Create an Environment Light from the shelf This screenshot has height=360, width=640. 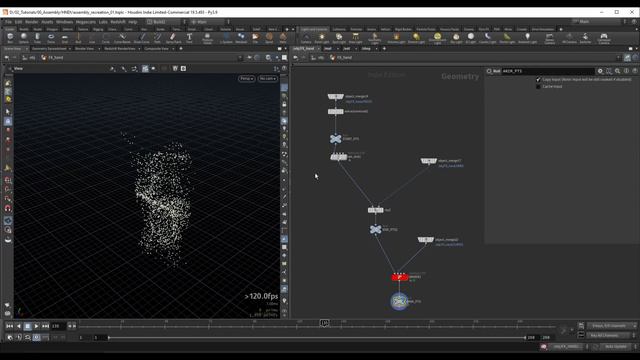437,38
